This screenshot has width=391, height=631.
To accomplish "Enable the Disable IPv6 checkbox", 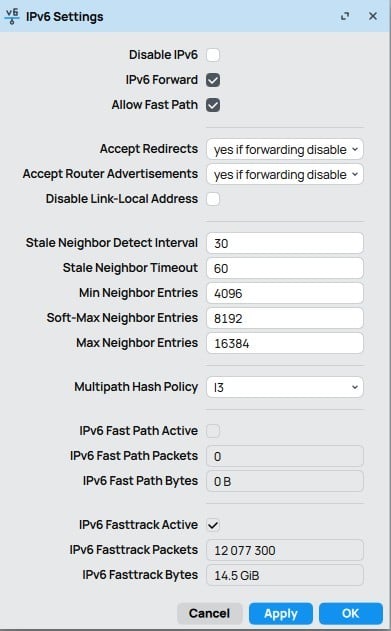I will pos(213,55).
